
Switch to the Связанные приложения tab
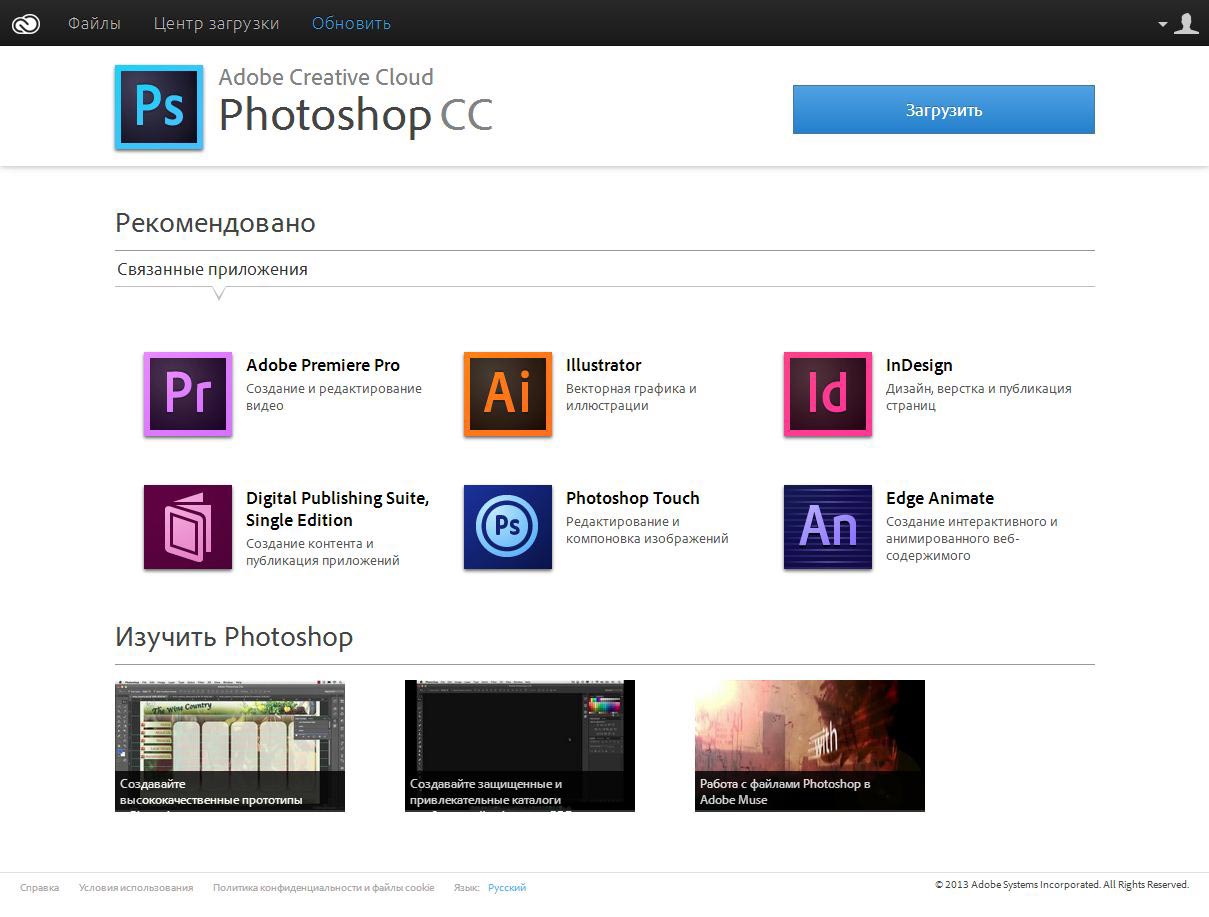(213, 269)
